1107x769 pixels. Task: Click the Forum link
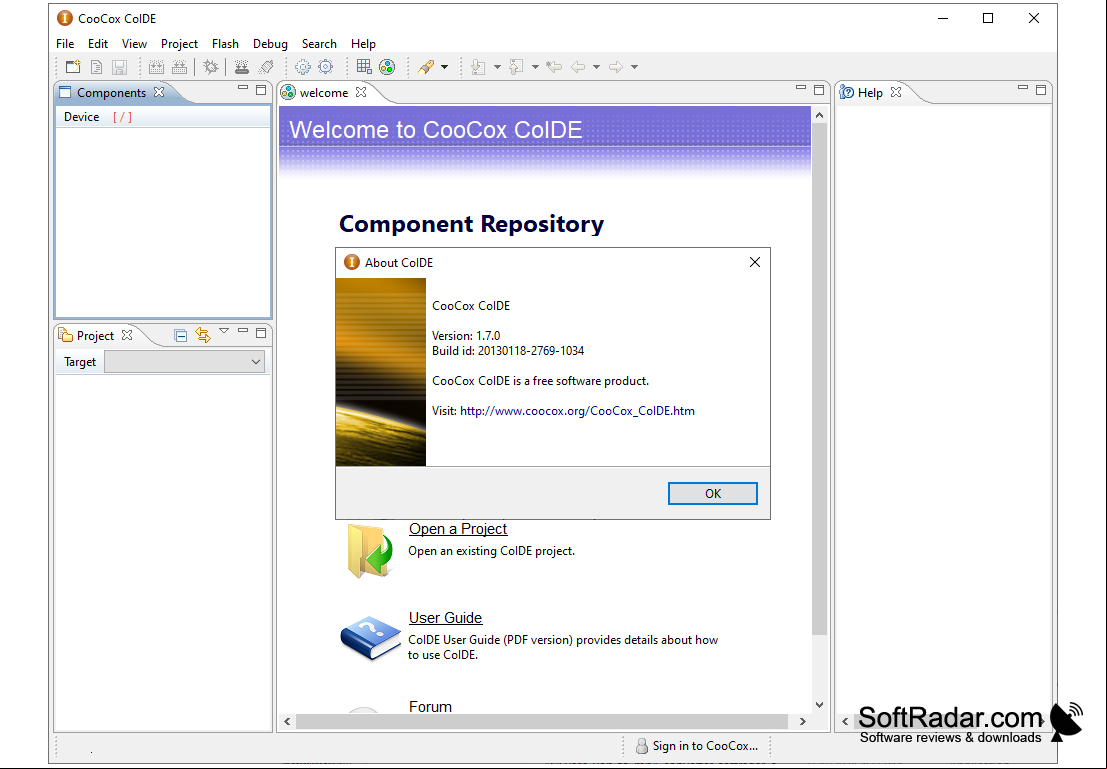point(430,706)
